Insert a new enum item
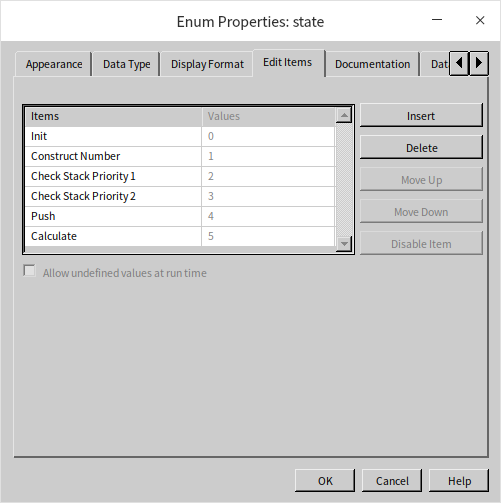 click(421, 116)
